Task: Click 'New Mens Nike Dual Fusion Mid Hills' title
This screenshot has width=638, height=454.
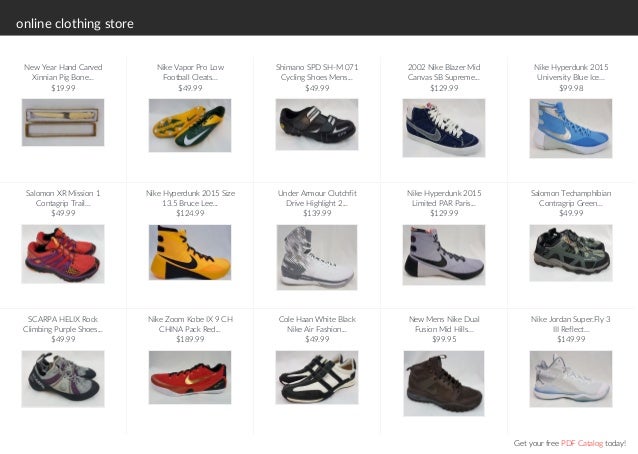Action: pyautogui.click(x=444, y=324)
